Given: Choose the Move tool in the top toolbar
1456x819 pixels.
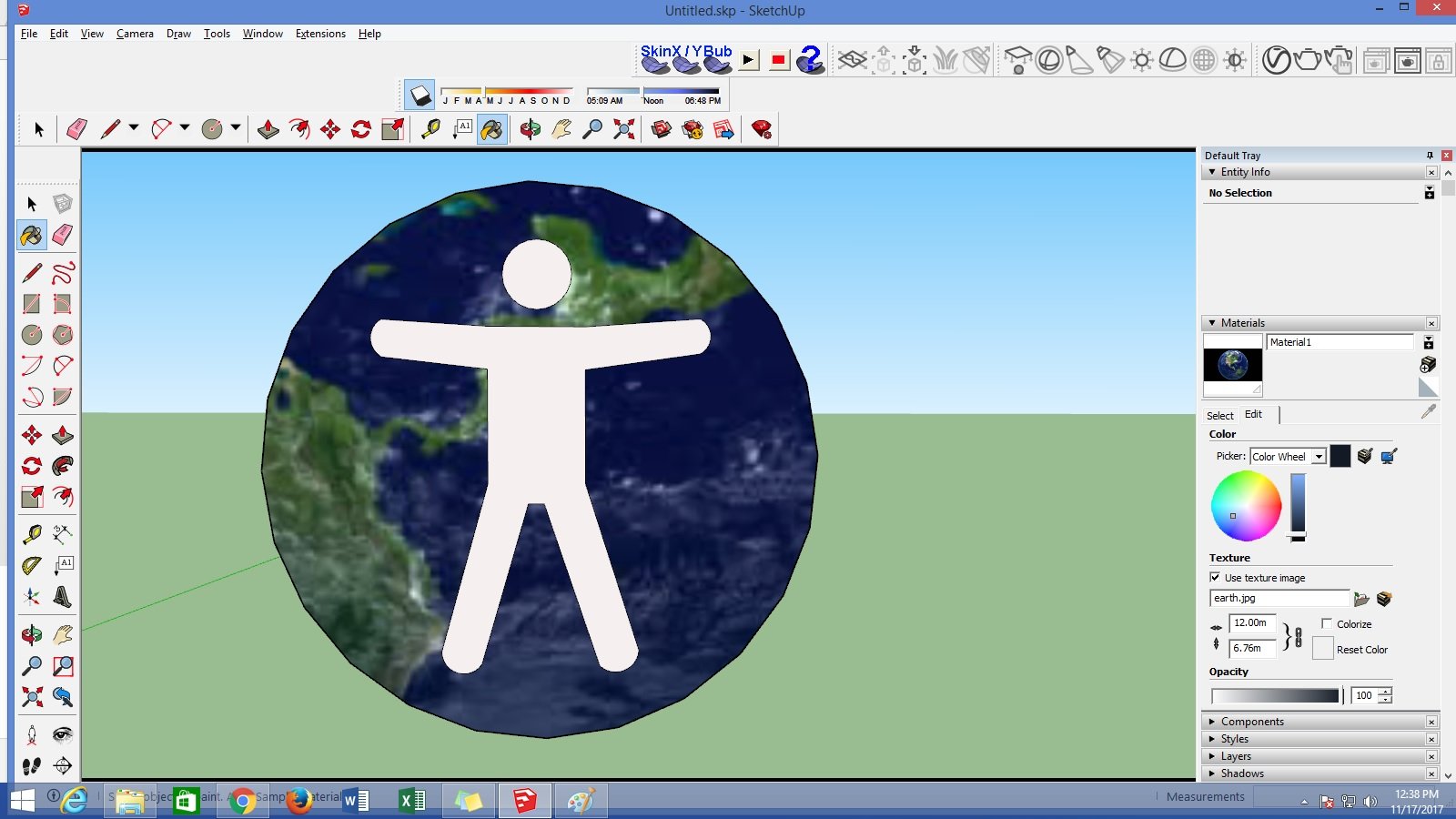Looking at the screenshot, I should (330, 129).
